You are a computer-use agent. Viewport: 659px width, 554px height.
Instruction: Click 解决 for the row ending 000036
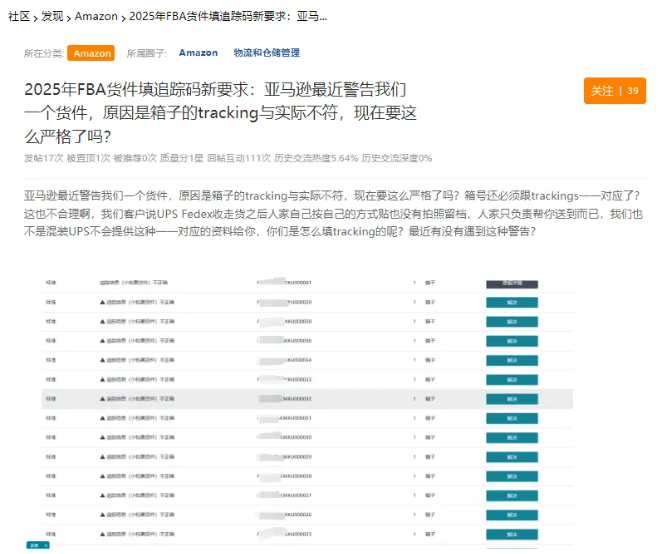pos(512,341)
